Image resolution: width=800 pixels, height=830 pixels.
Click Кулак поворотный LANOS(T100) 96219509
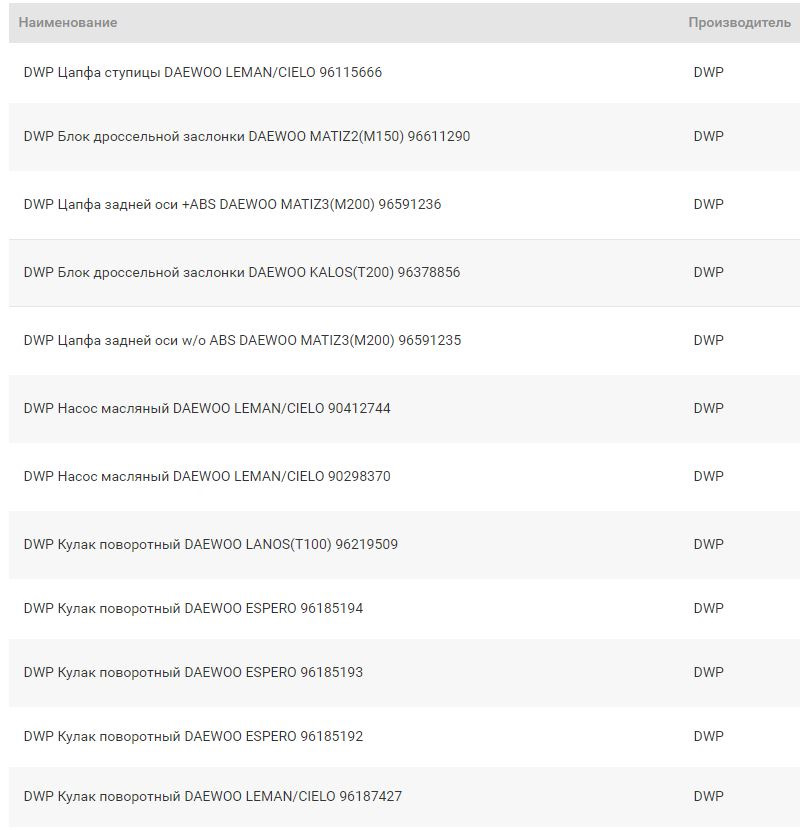(x=211, y=544)
